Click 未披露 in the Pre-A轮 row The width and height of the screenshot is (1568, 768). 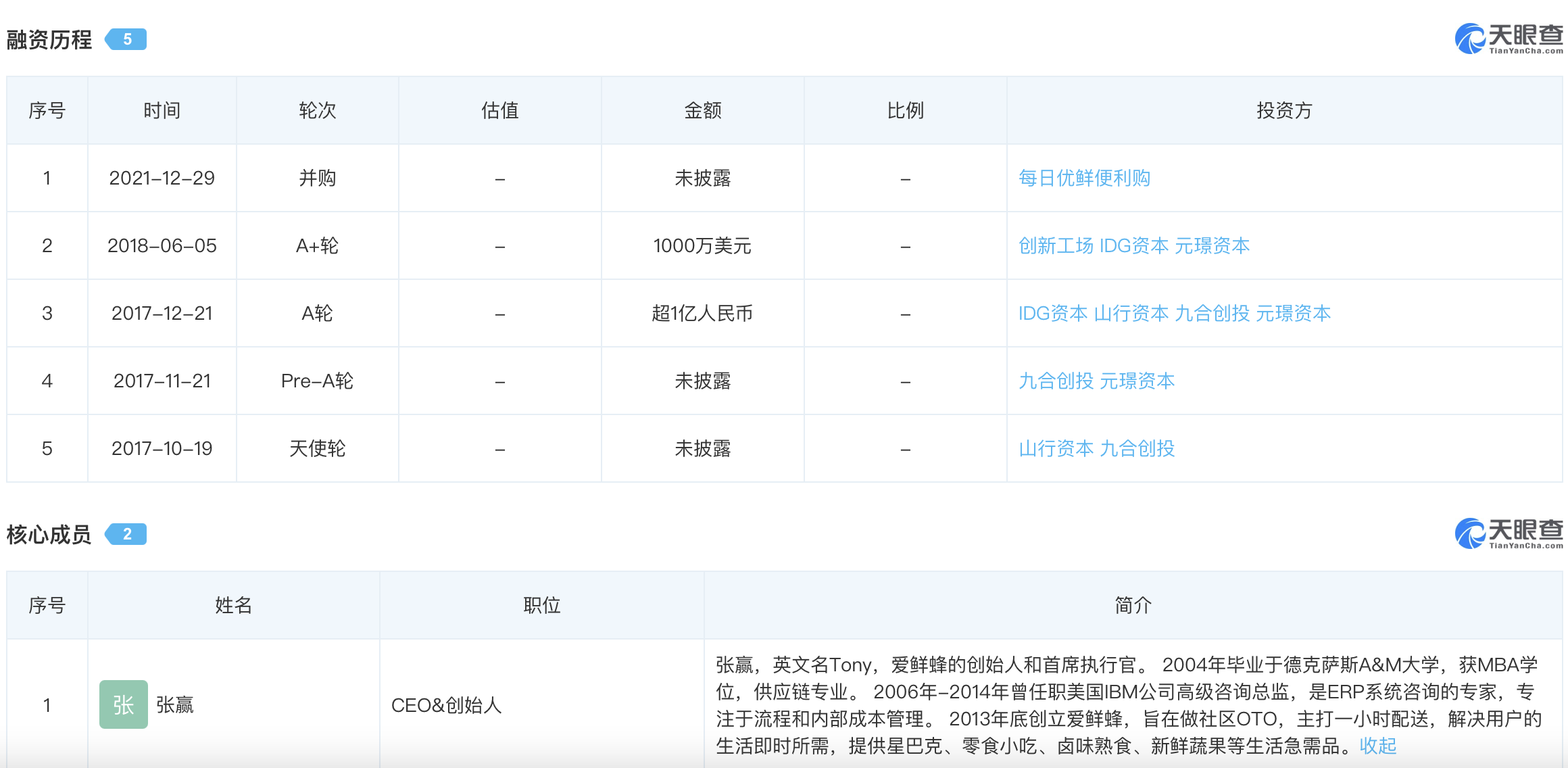[x=703, y=381]
